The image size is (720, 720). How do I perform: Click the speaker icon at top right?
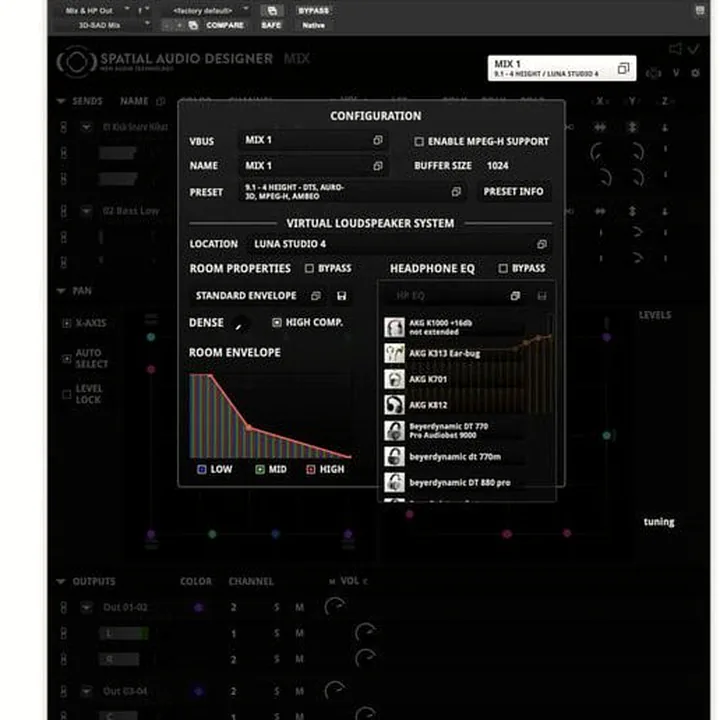pos(675,49)
